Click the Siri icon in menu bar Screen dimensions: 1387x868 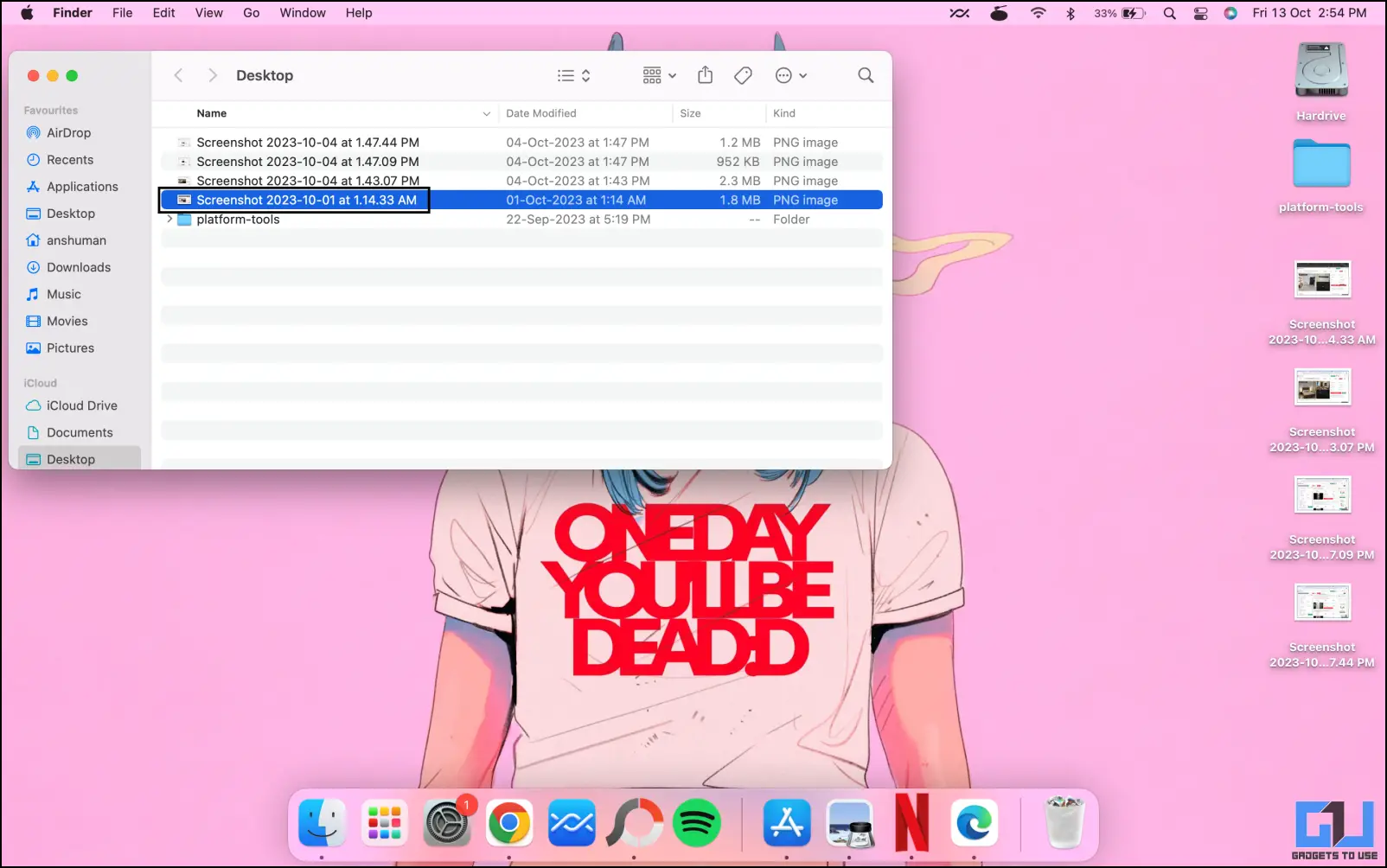(x=1230, y=13)
